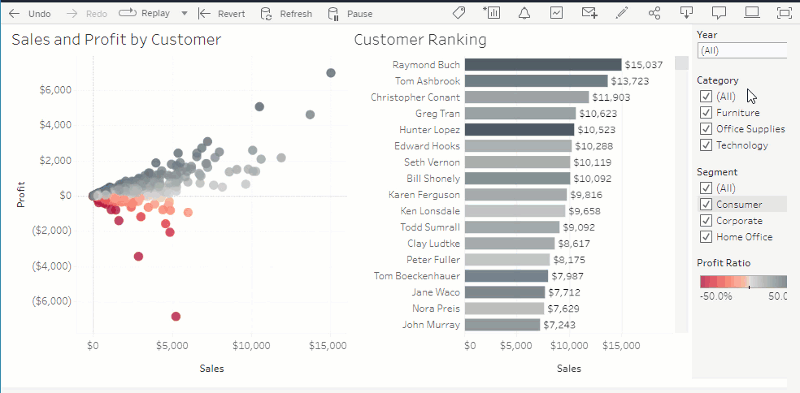Click the edit pencil icon

[x=621, y=13]
